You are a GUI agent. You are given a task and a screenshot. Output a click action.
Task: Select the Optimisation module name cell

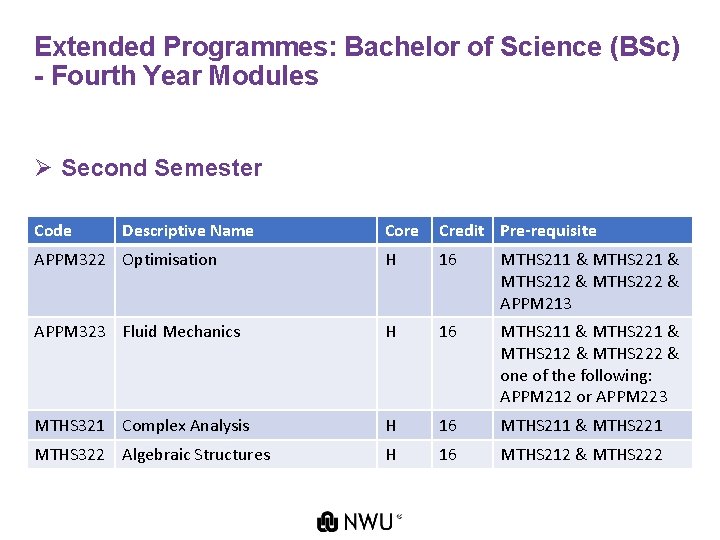[x=246, y=281]
